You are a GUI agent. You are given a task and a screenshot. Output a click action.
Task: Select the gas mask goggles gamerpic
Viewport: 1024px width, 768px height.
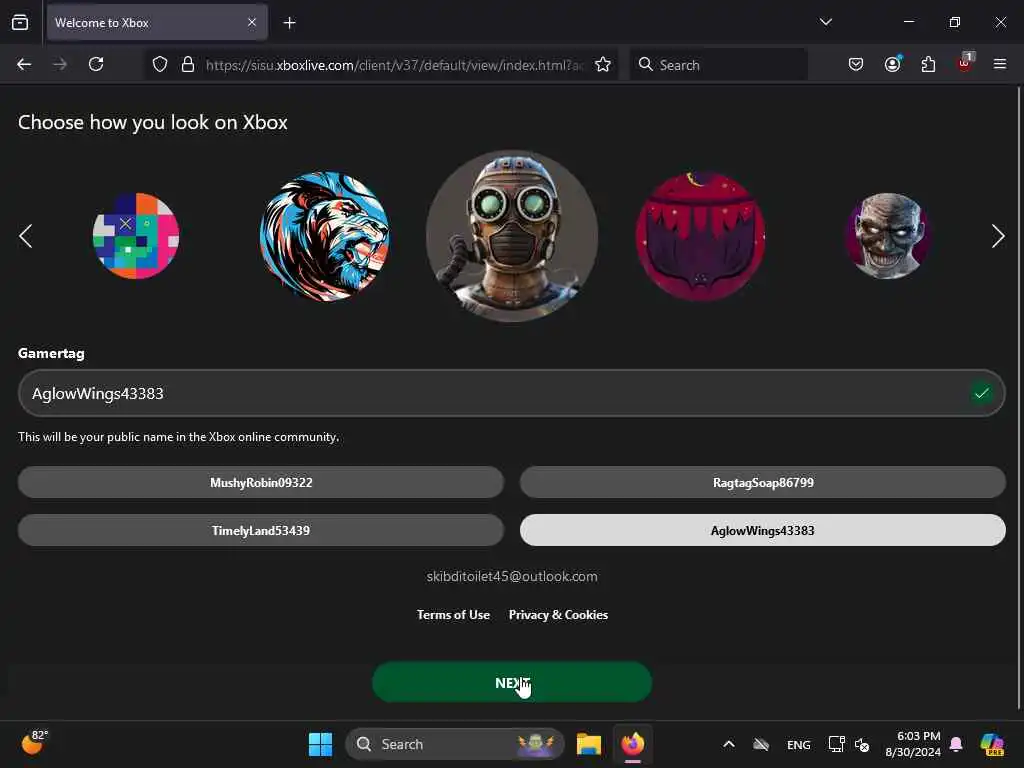click(x=512, y=236)
